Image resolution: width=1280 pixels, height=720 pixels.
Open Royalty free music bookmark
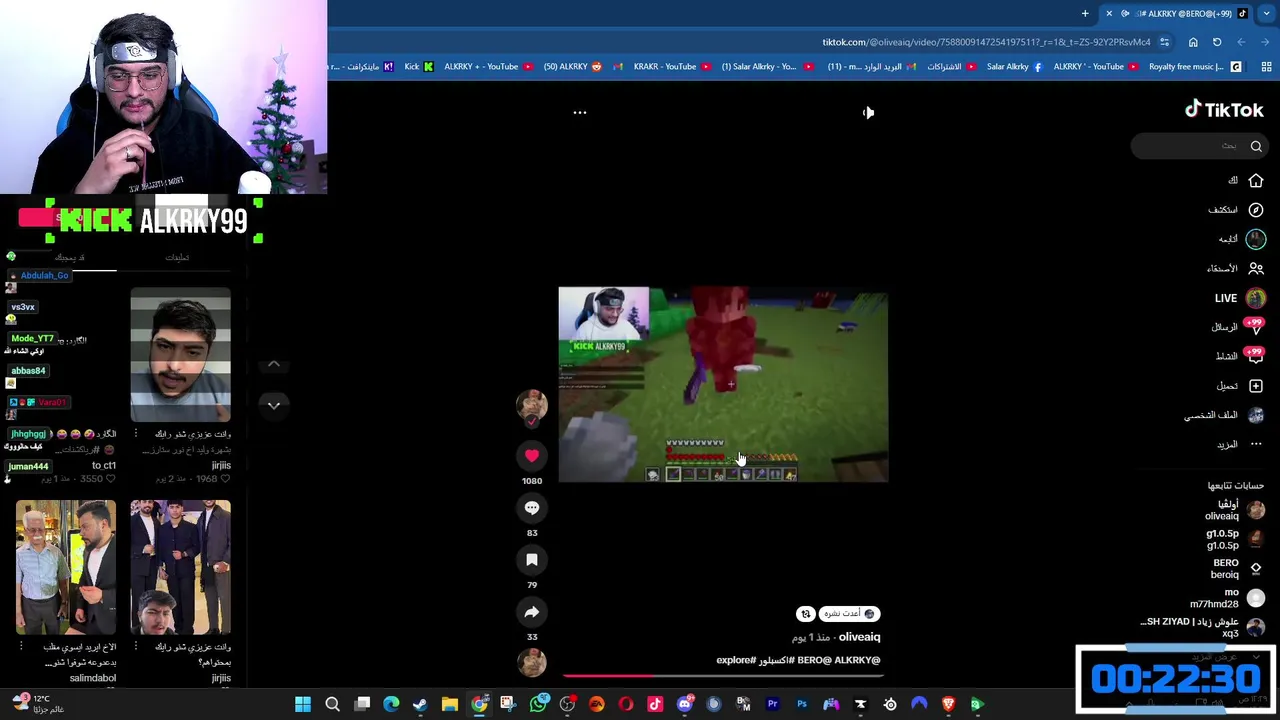tap(1195, 67)
